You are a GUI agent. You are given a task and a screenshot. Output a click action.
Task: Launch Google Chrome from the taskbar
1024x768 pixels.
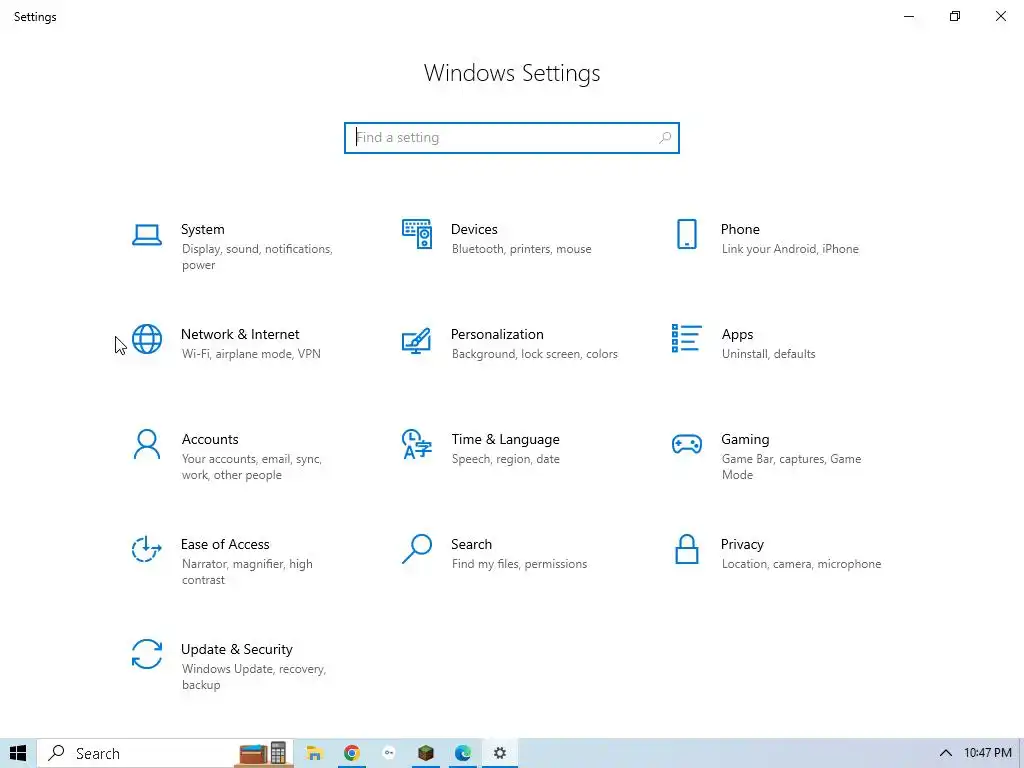351,753
